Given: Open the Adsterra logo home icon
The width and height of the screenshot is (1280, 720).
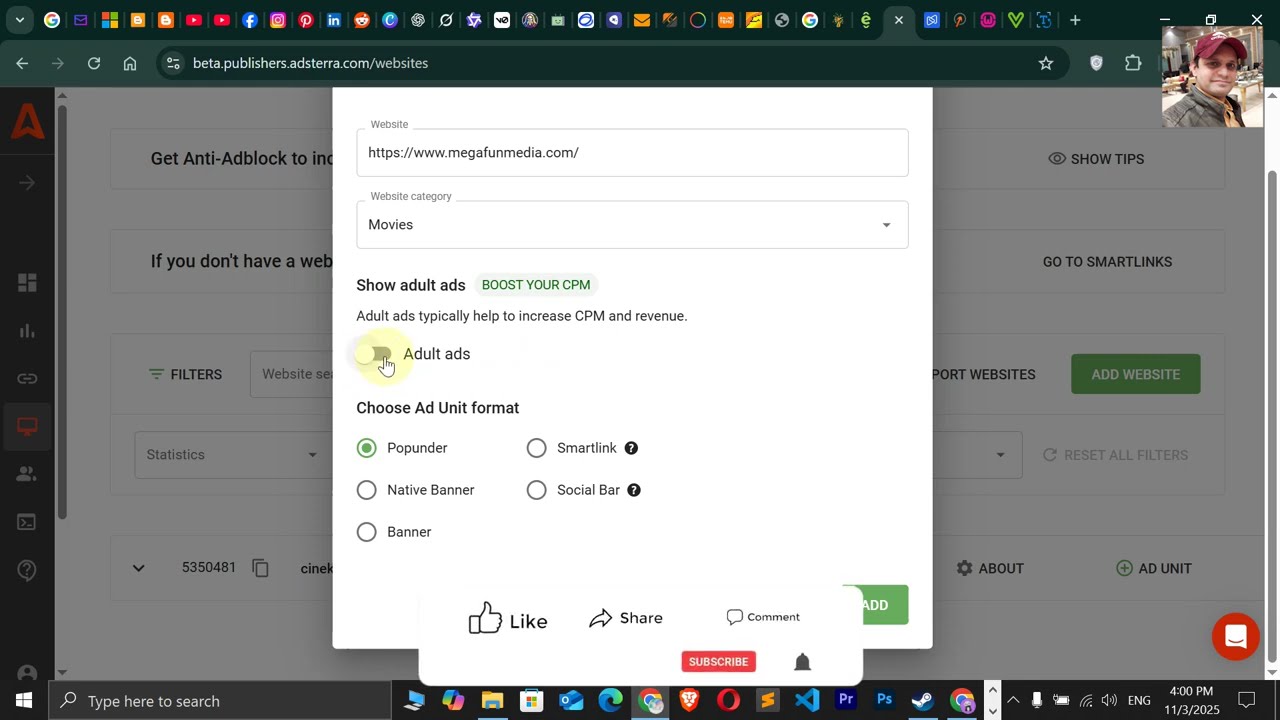Looking at the screenshot, I should click(x=27, y=122).
